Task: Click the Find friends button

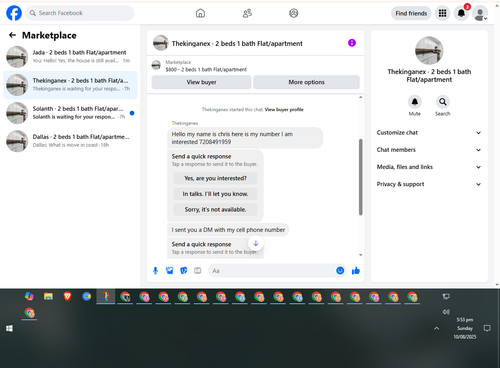Action: [411, 13]
